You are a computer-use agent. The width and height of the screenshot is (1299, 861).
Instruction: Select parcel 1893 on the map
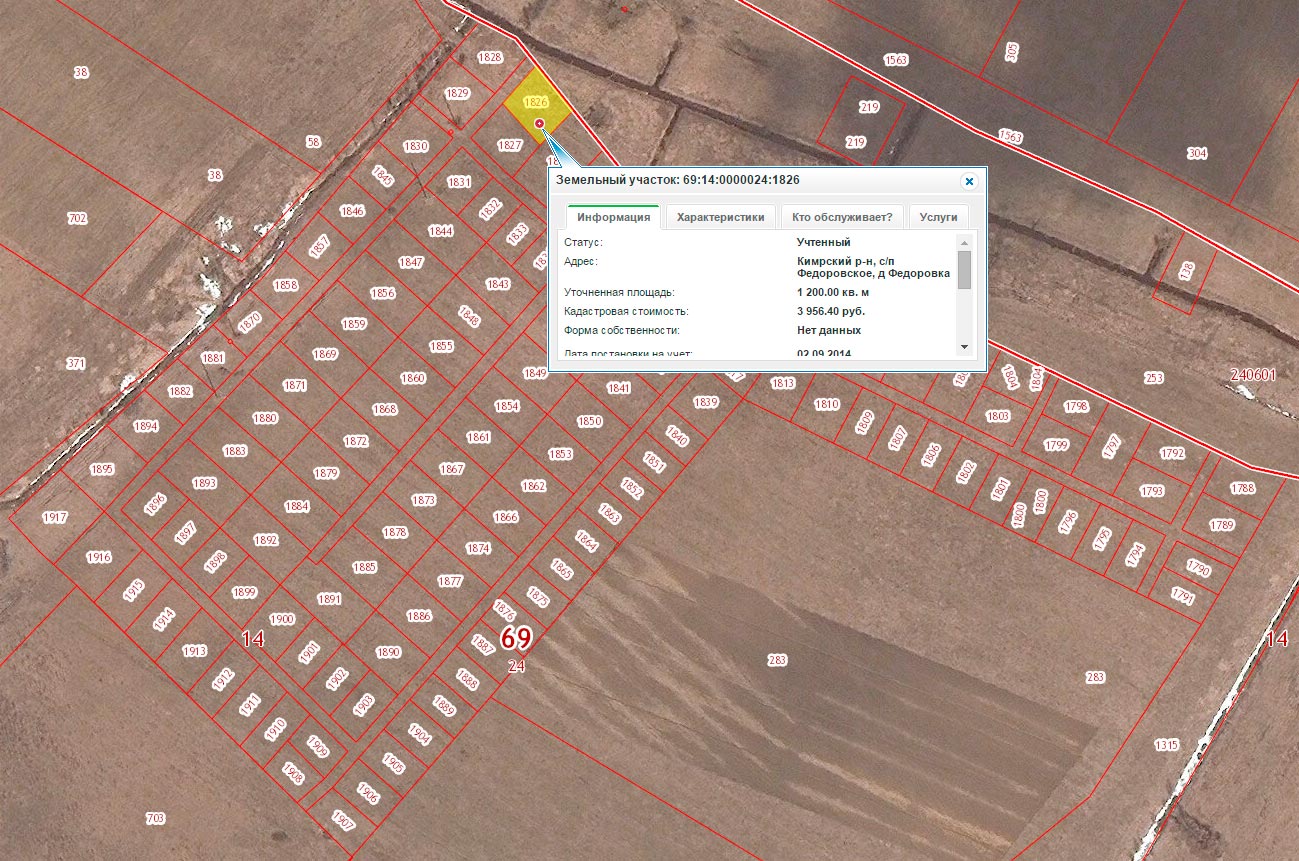(x=205, y=483)
